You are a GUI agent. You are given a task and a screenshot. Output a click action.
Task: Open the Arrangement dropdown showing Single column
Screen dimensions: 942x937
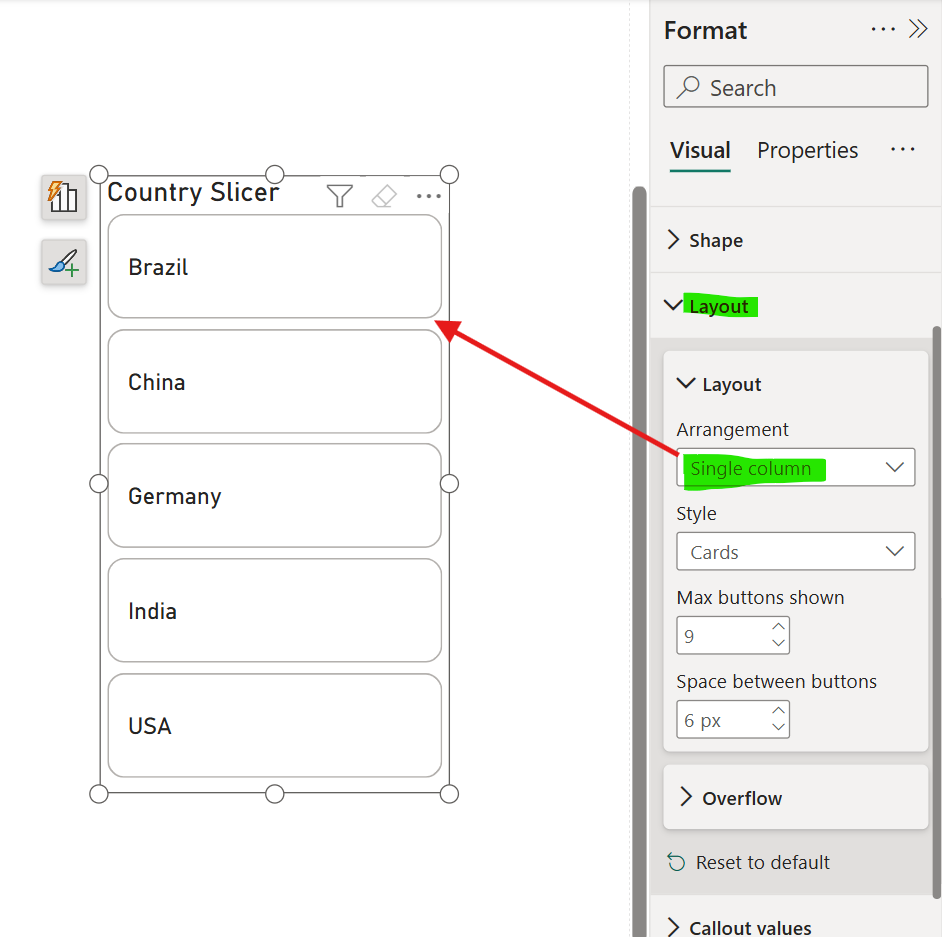[x=795, y=467]
